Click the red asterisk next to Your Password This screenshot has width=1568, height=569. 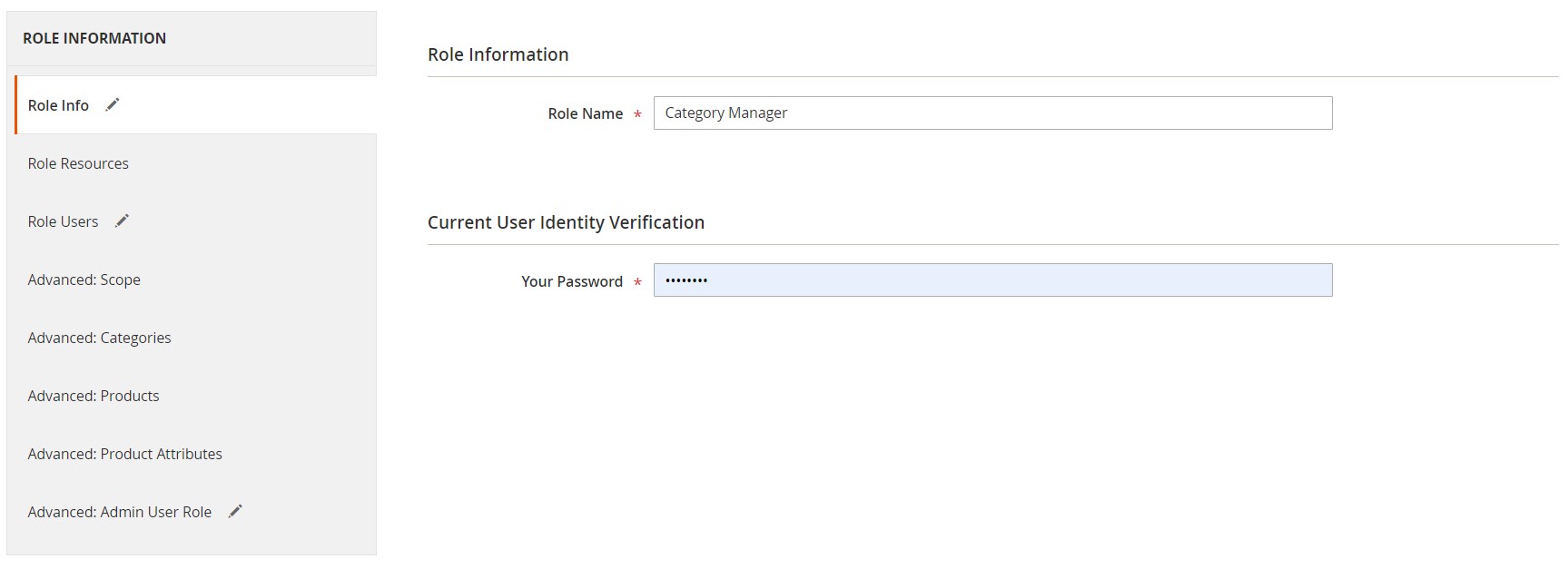(637, 283)
